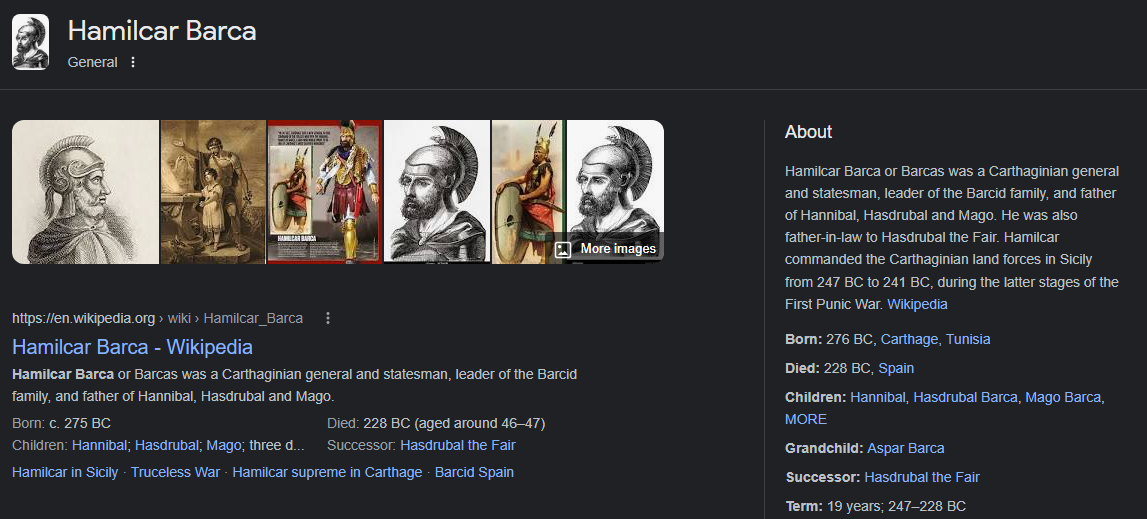This screenshot has width=1147, height=519.
Task: Click the Hamilcar Barca header portrait icon
Action: (31, 42)
